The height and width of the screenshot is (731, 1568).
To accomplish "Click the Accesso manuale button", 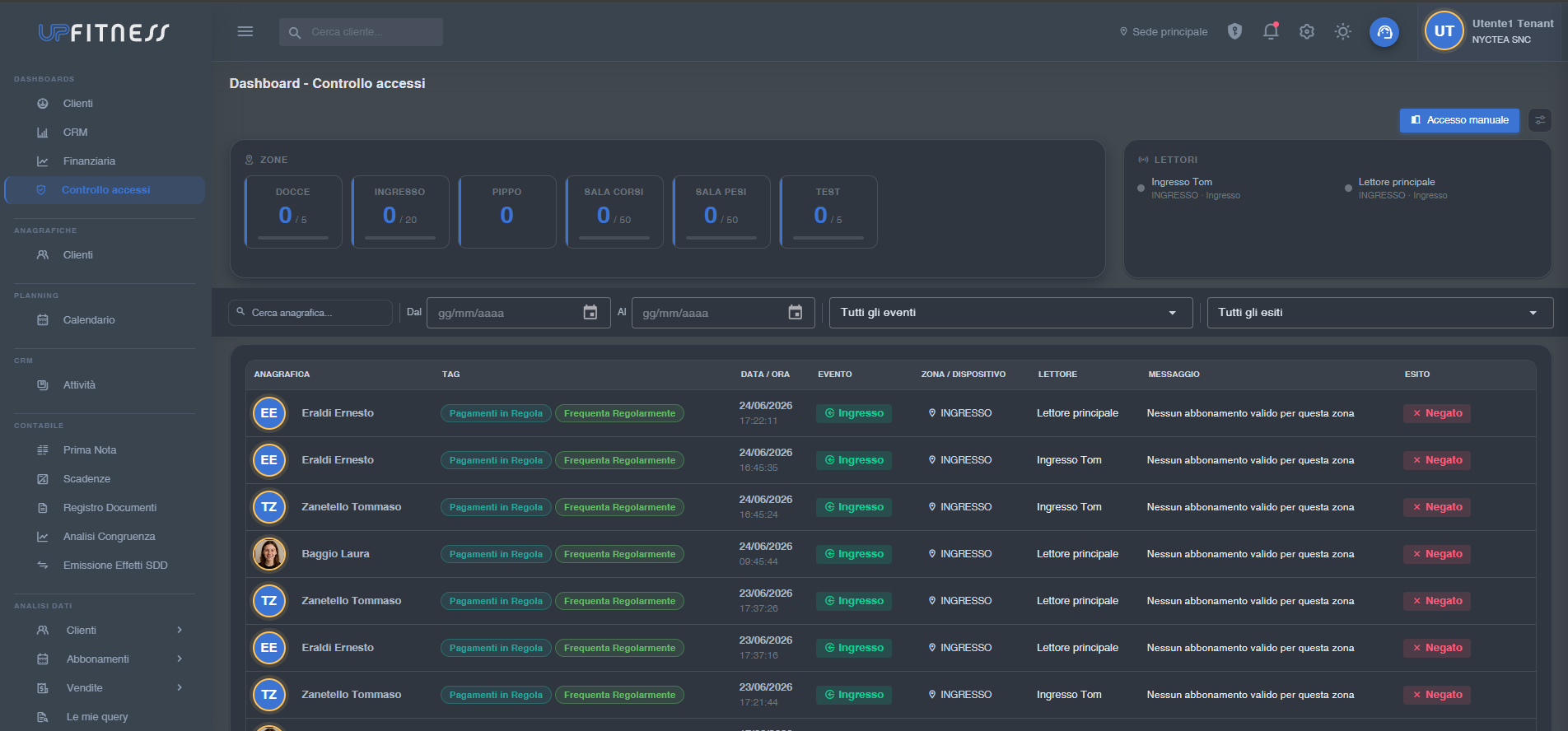I will (x=1459, y=120).
